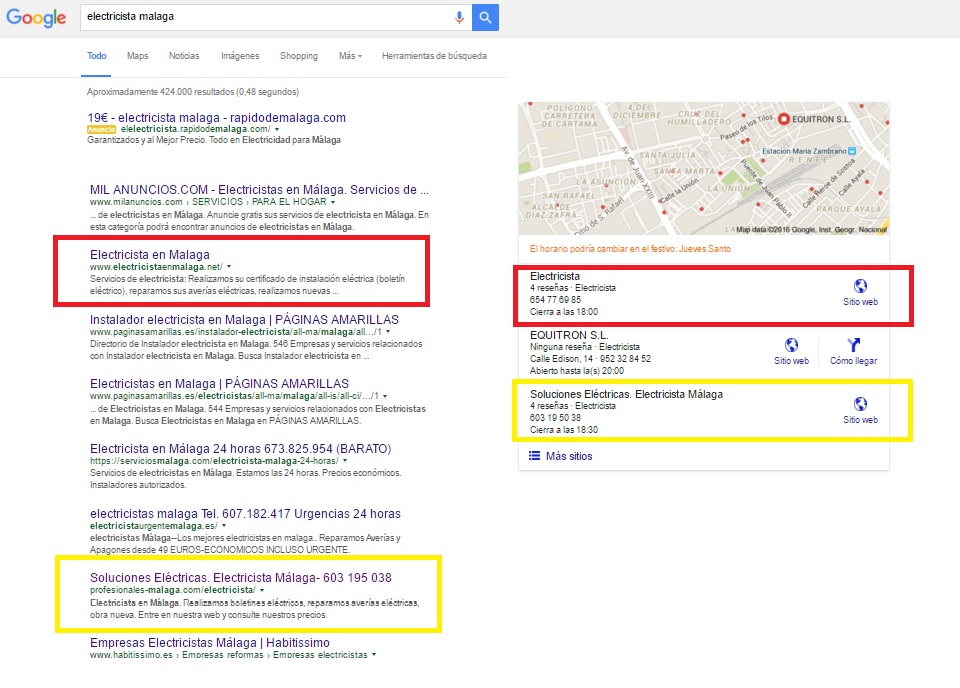Click the Google logo
Viewport: 960px width, 688px height.
tap(36, 18)
